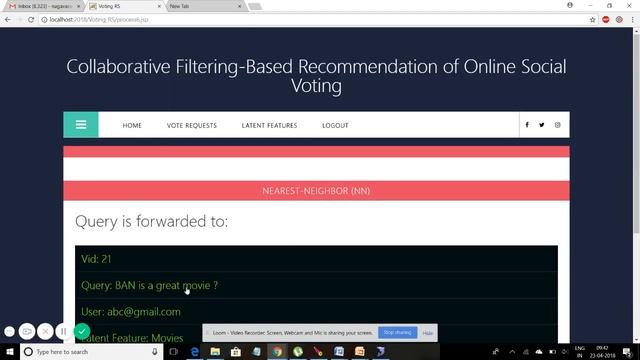This screenshot has width=640, height=360.
Task: Open the taskbar clock and date
Action: (602, 352)
